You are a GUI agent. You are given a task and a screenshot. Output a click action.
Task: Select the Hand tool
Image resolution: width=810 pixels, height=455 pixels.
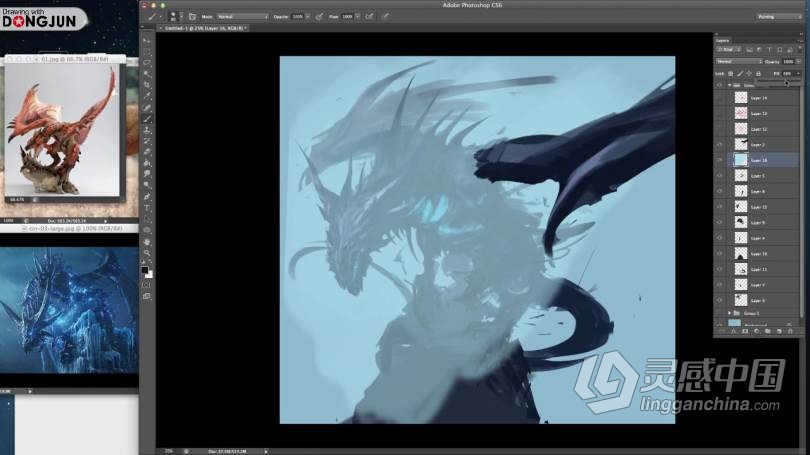click(147, 242)
